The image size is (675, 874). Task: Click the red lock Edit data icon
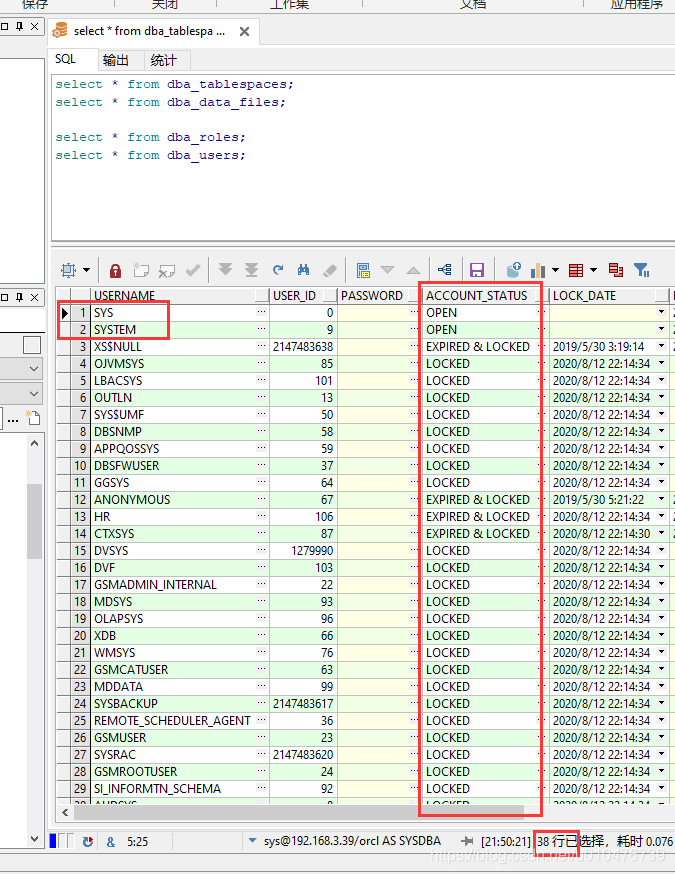[x=115, y=270]
